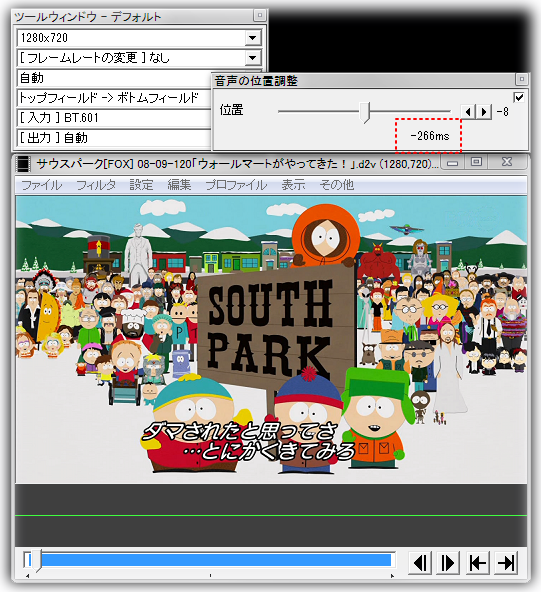Open the 自動 deinterlace combo box
The height and width of the screenshot is (592, 541).
[114, 78]
